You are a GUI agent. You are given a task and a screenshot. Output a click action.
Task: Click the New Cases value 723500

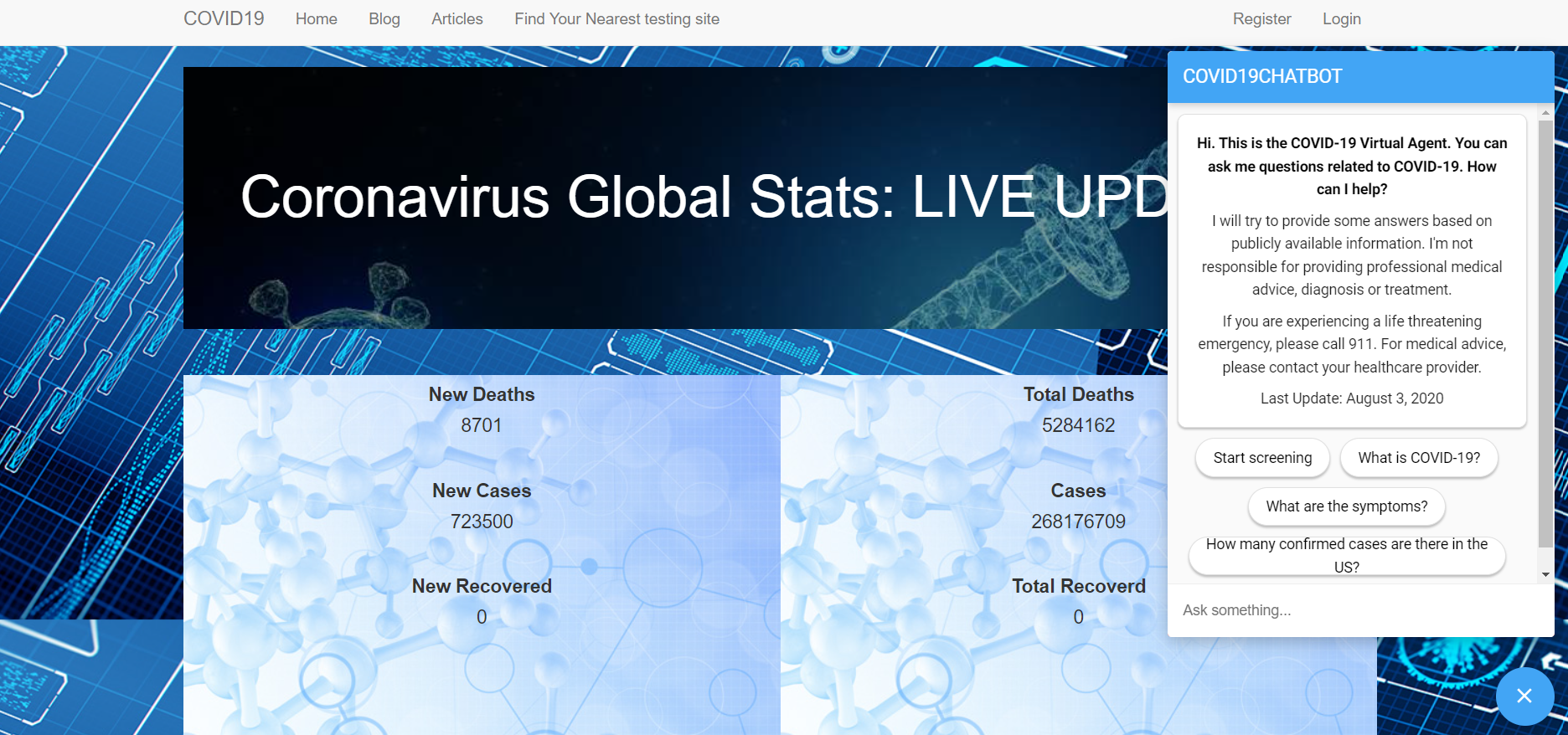pos(482,522)
